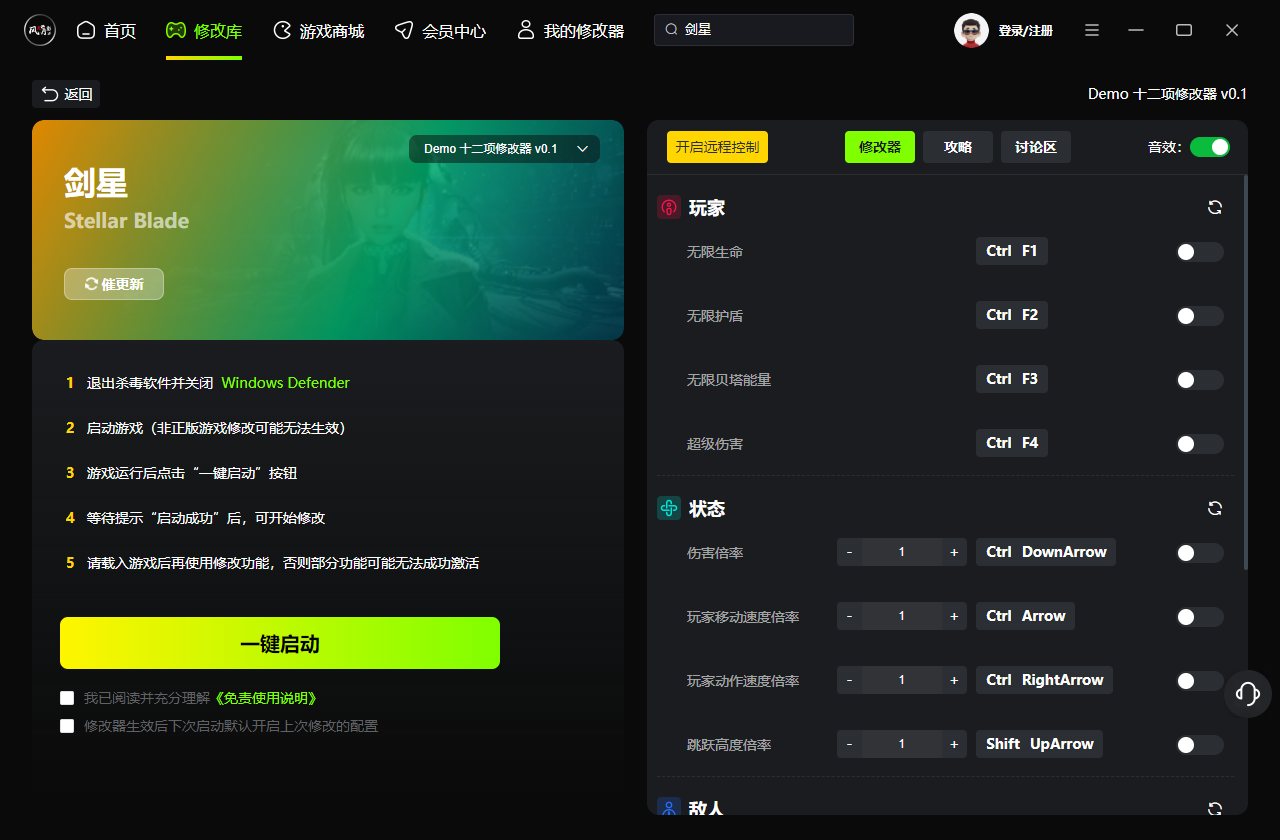This screenshot has width=1280, height=840.
Task: Click the back arrow icon beside 返回
Action: [49, 94]
